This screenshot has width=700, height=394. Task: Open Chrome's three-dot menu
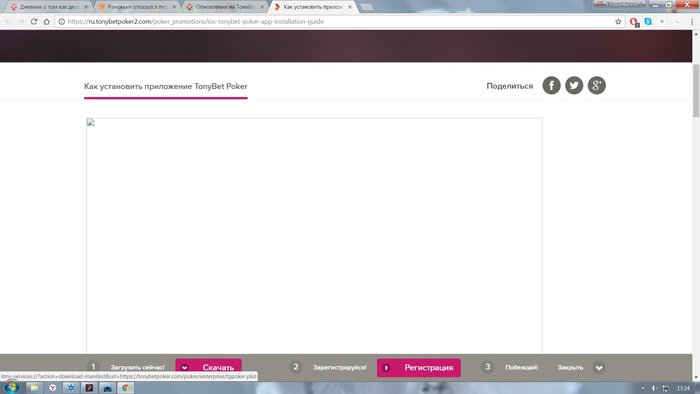[692, 21]
